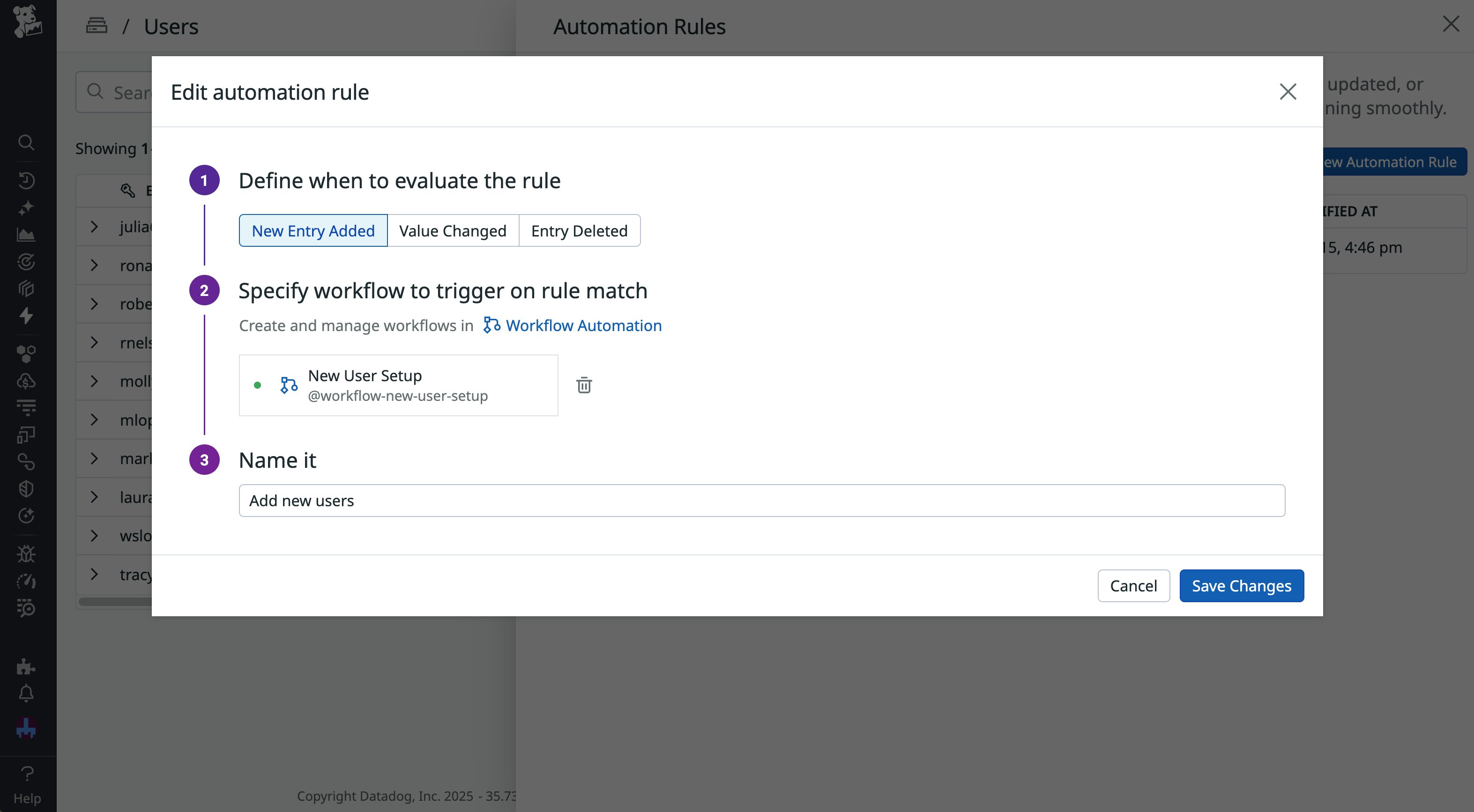Click the Help question mark icon

click(x=27, y=774)
